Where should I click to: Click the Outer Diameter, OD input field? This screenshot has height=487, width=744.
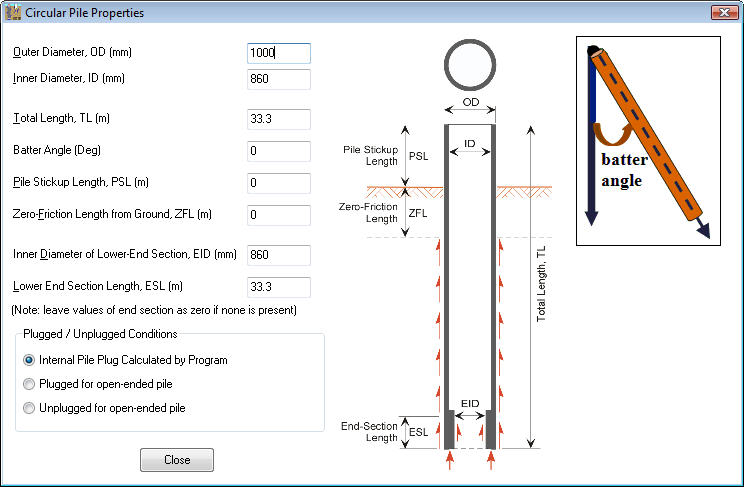(278, 54)
